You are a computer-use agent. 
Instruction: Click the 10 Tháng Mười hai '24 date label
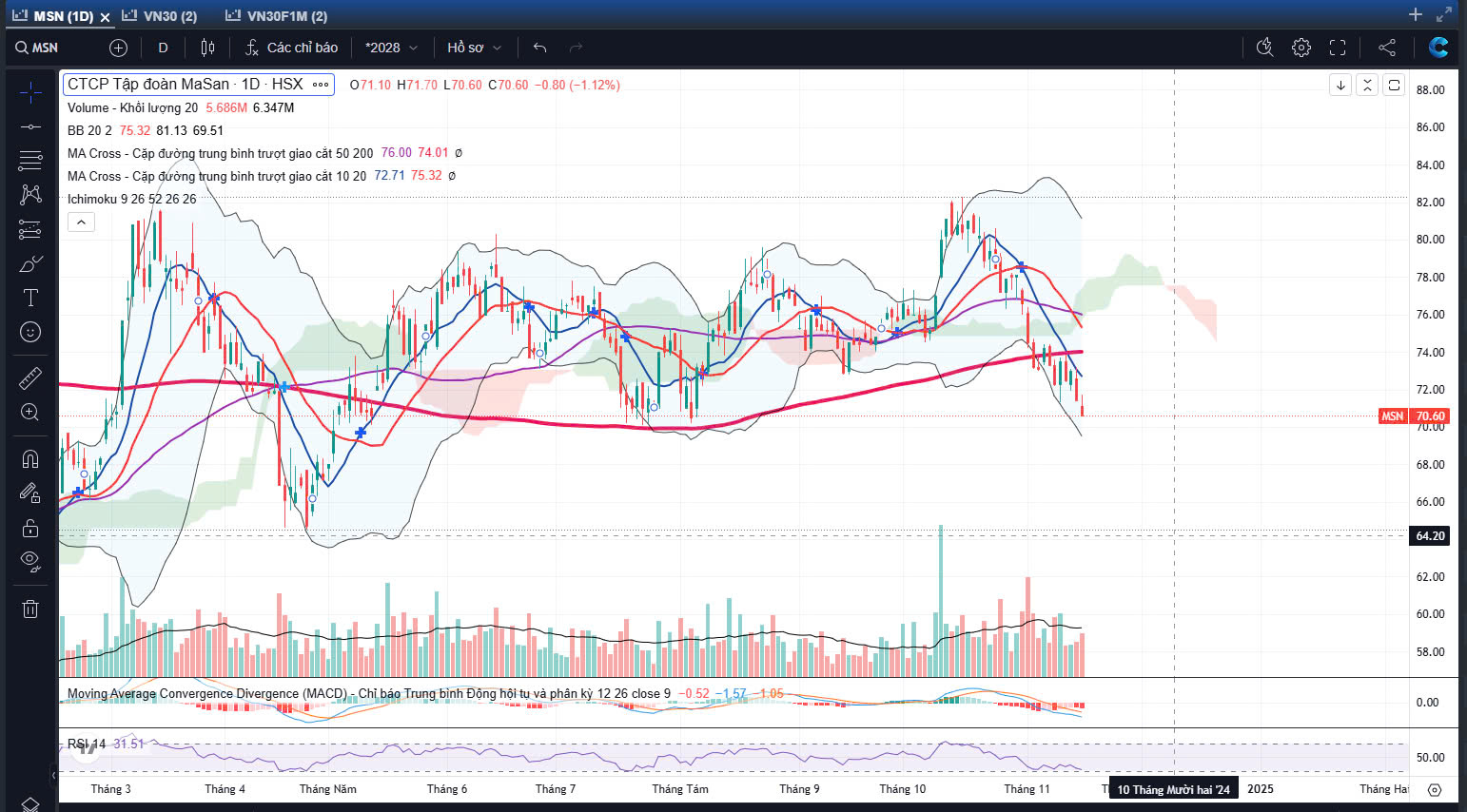tap(1173, 789)
